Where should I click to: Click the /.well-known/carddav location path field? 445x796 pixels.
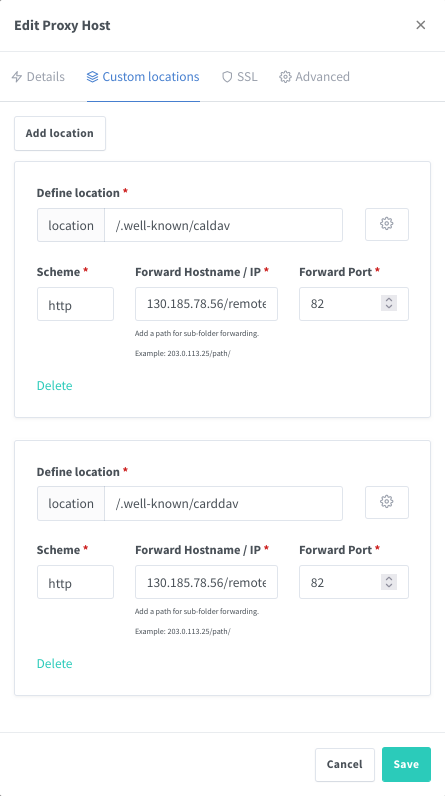(x=223, y=503)
